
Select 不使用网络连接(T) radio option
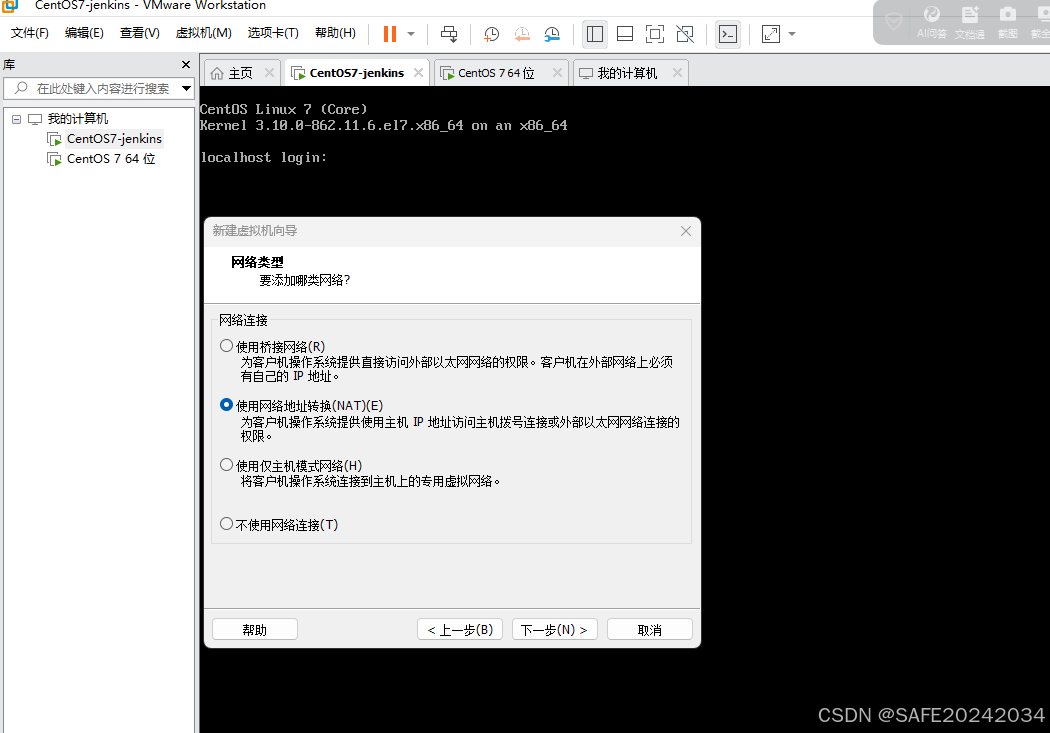click(226, 524)
